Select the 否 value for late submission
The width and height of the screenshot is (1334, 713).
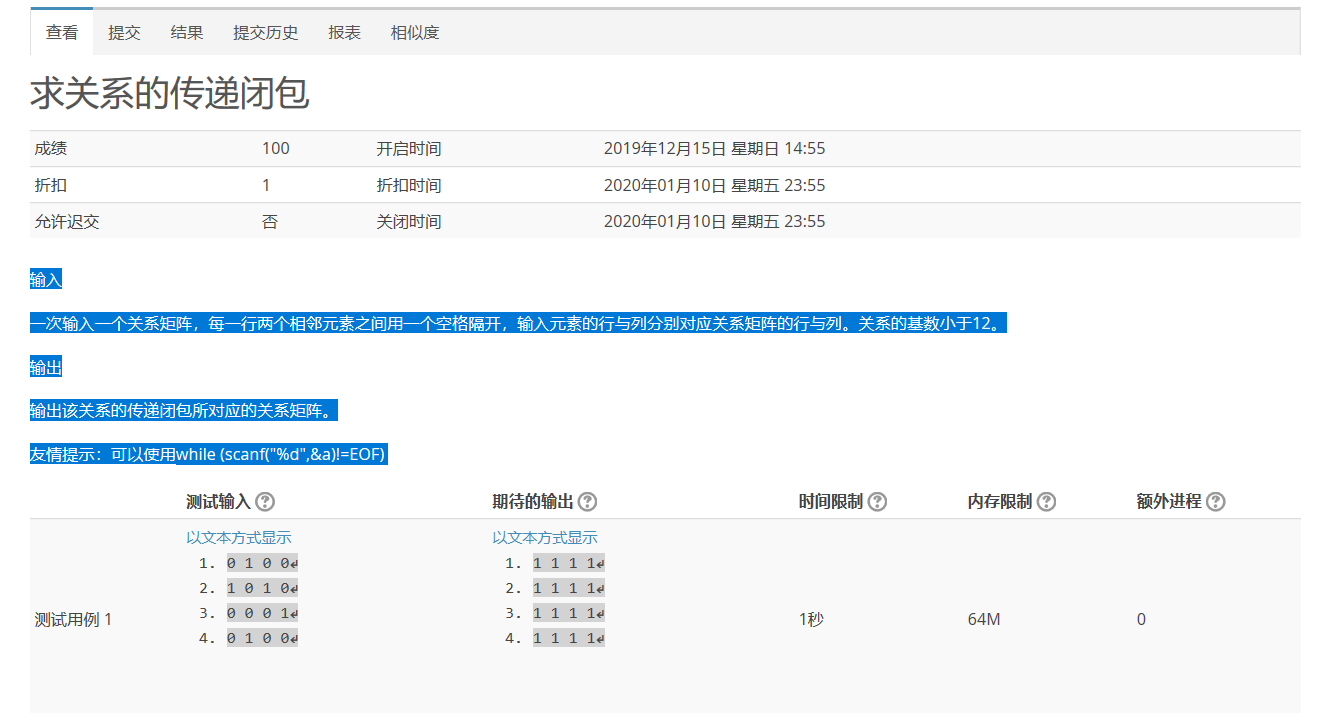pyautogui.click(x=270, y=221)
